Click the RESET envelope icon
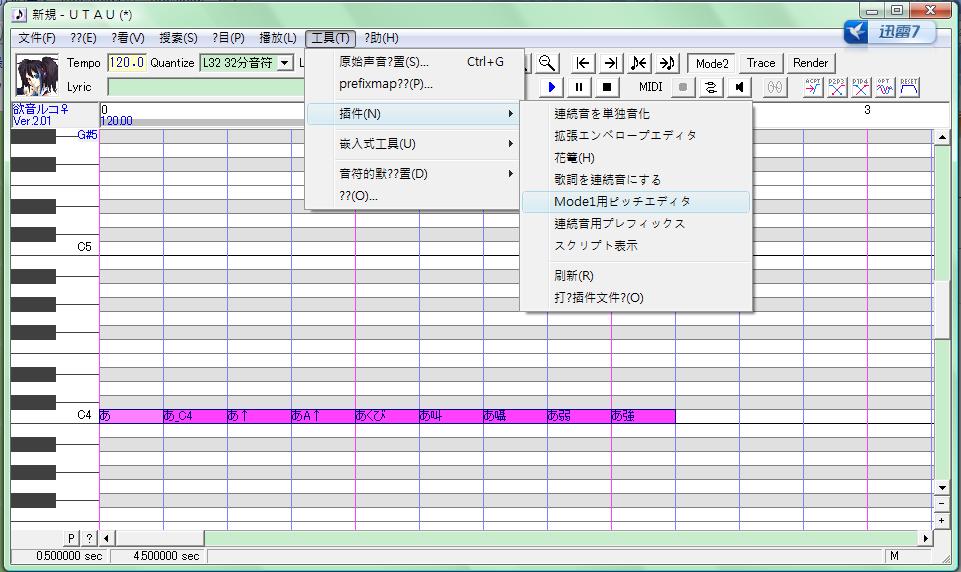 pos(909,87)
